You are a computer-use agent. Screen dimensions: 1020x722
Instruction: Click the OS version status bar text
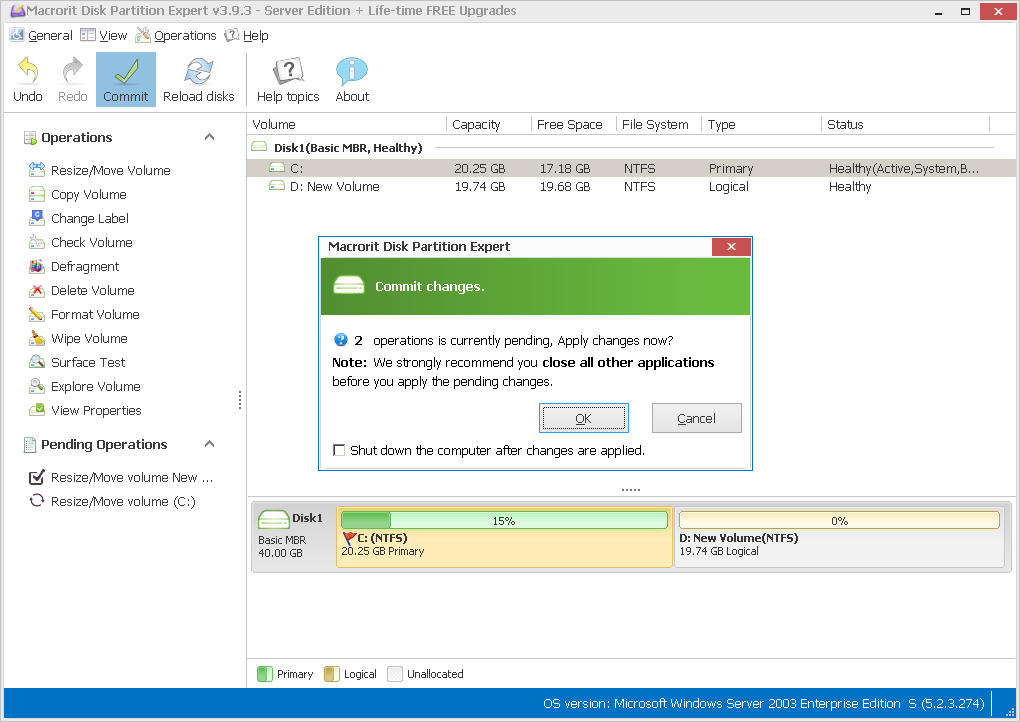764,703
